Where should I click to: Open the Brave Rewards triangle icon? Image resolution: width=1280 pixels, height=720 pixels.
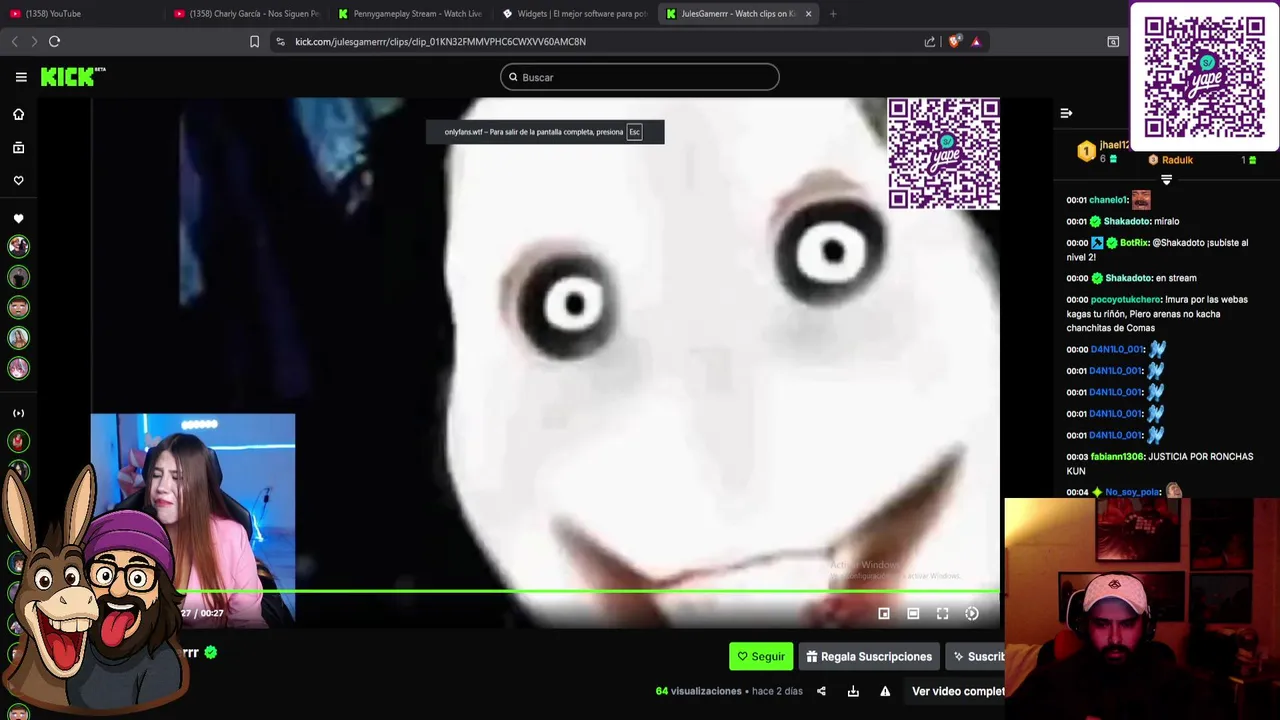tap(976, 42)
